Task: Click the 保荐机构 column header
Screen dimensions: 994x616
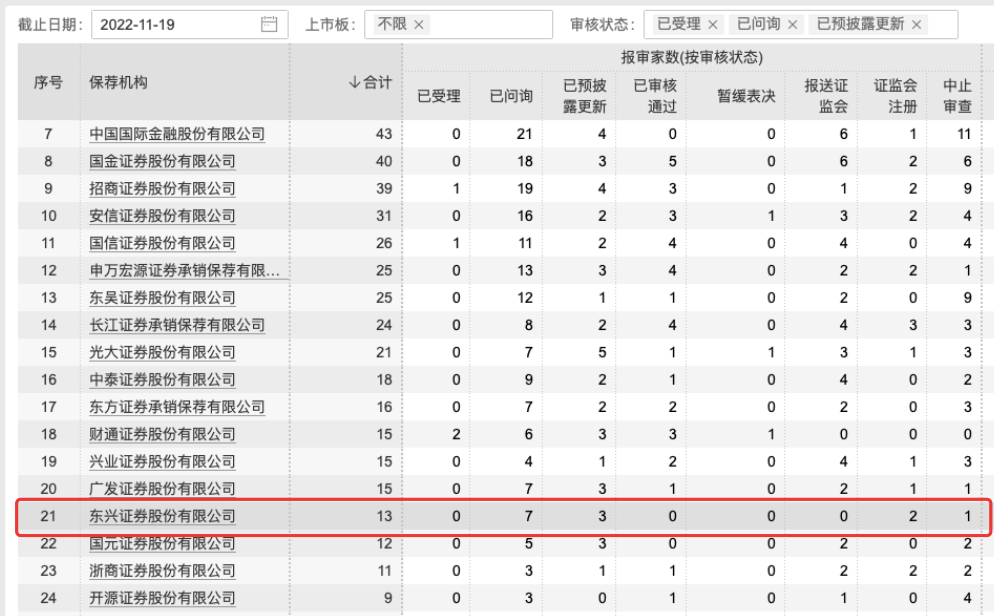Action: pos(119,82)
